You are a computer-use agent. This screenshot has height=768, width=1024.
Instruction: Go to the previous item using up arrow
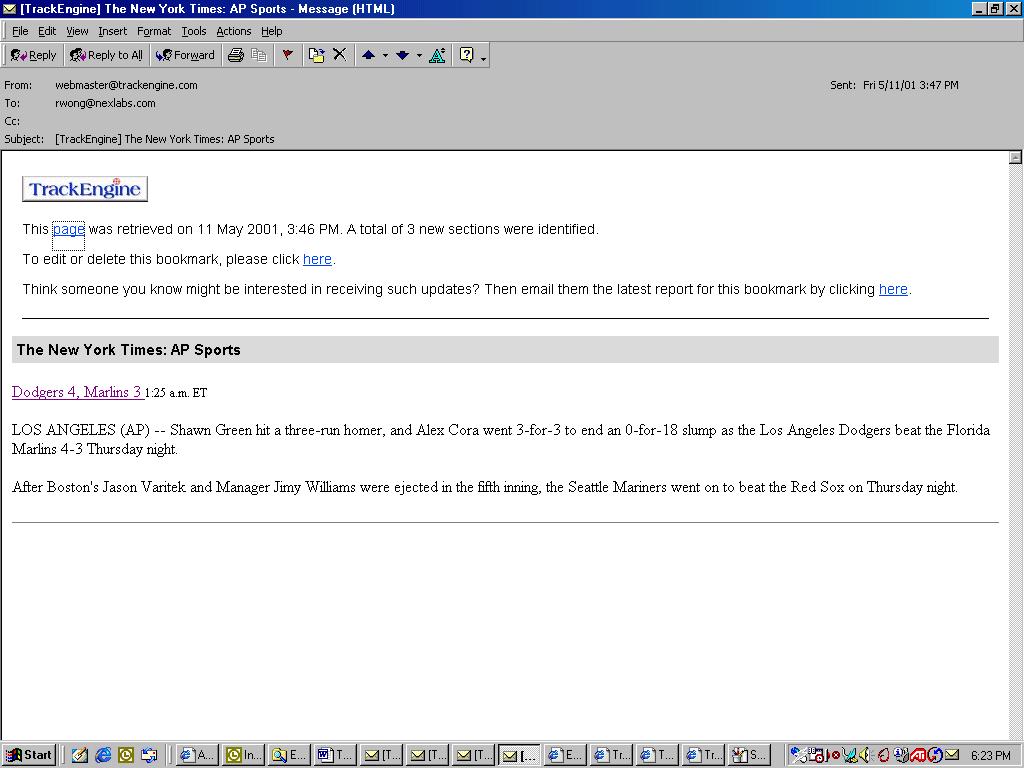point(368,56)
